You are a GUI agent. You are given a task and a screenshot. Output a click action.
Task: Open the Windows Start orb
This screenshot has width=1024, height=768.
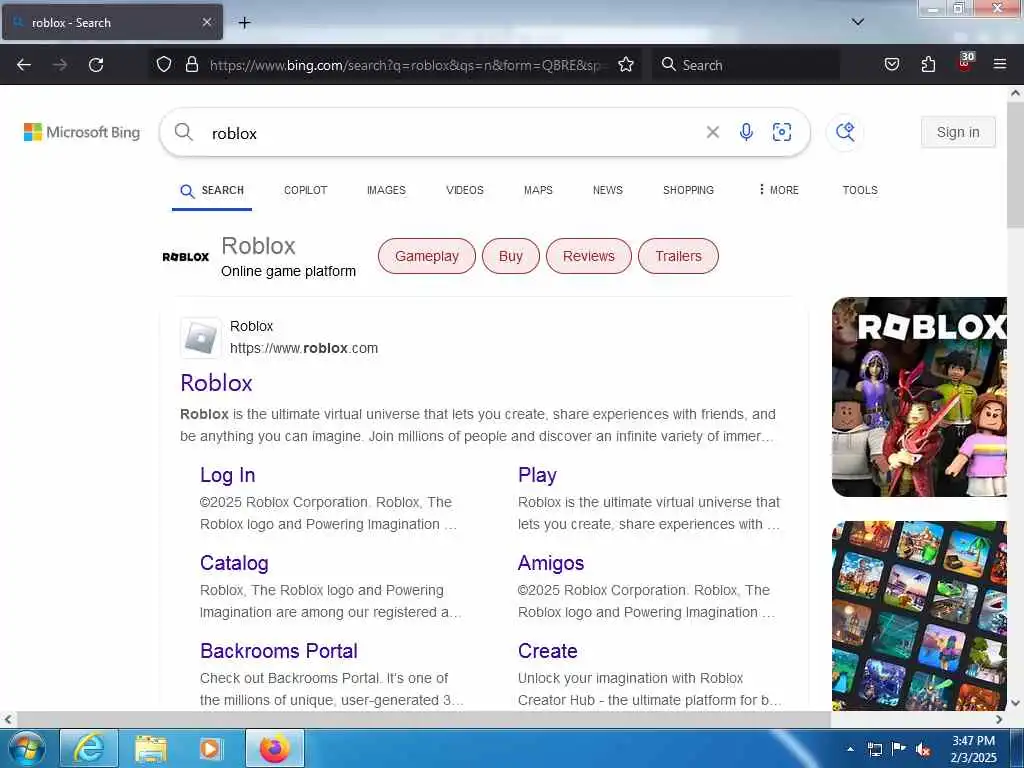[x=27, y=748]
